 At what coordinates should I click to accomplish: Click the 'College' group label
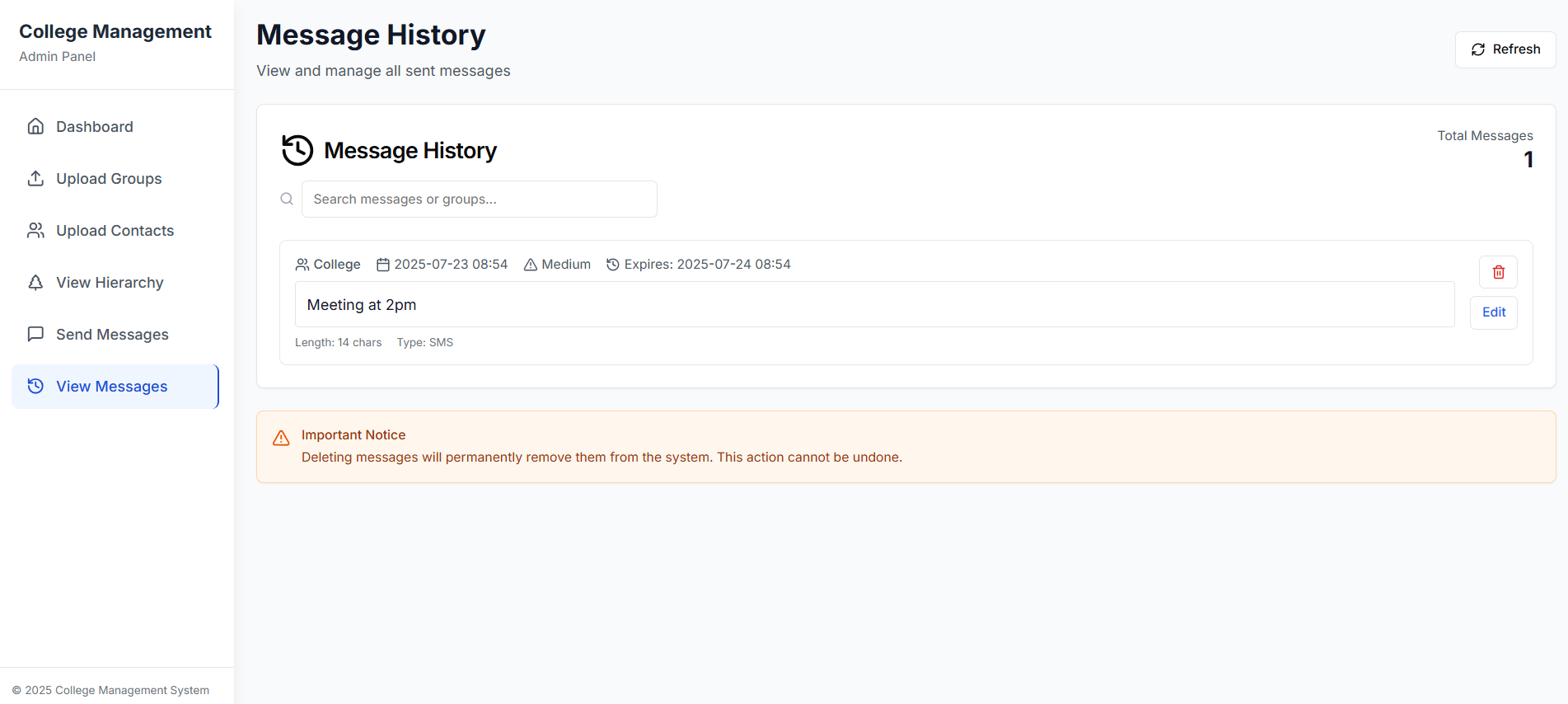(337, 265)
